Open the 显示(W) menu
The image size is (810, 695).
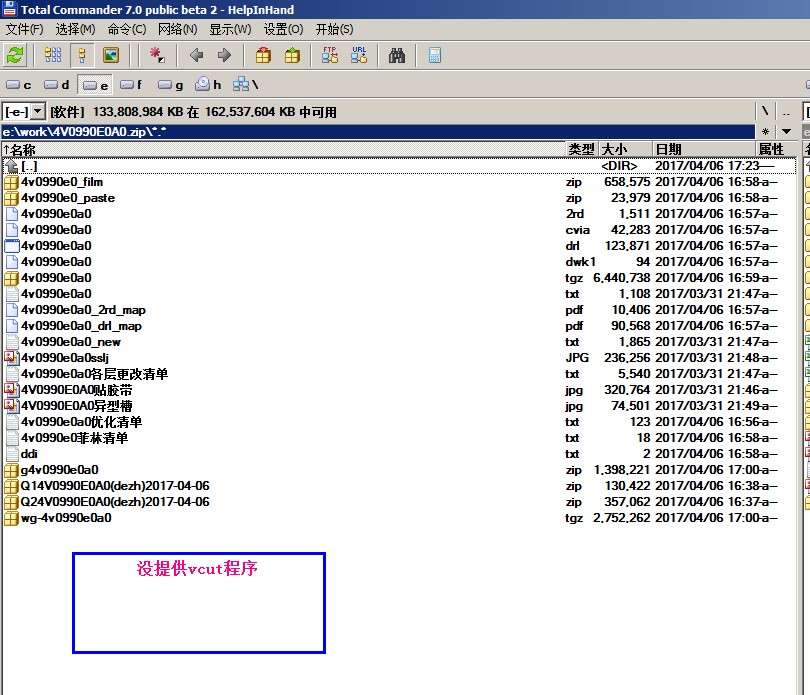[230, 29]
